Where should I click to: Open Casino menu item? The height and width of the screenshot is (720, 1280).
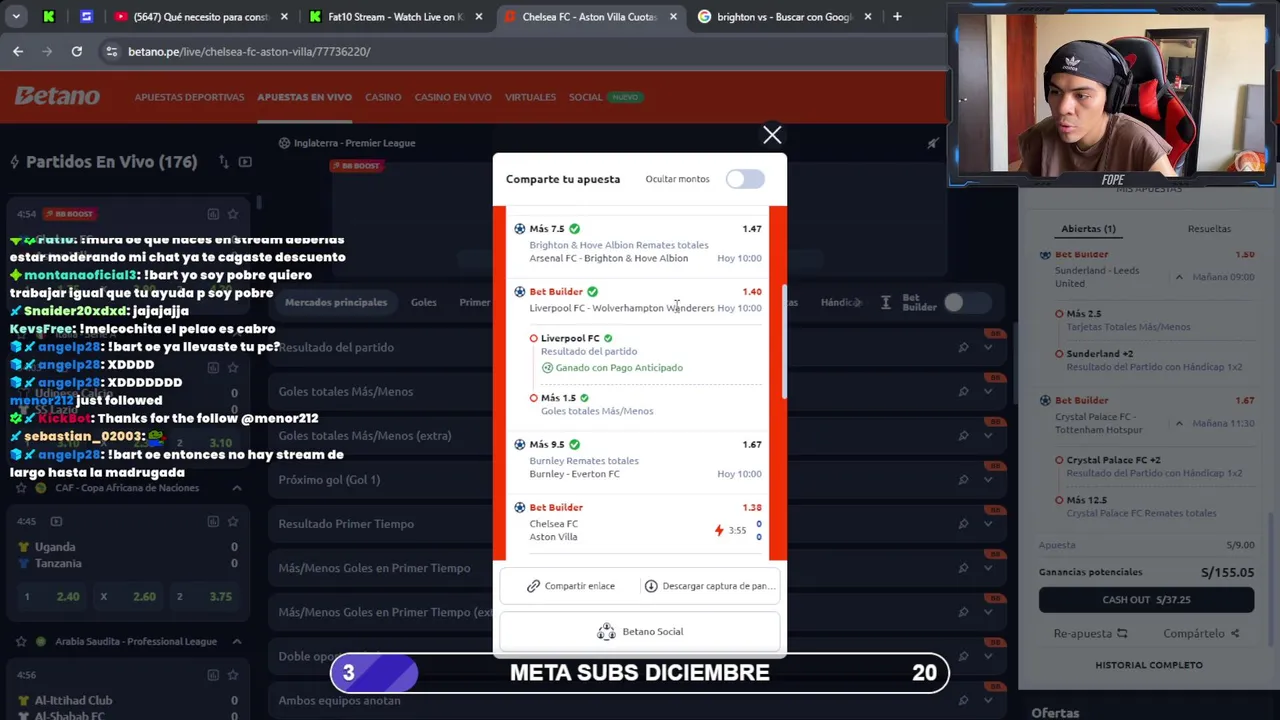pyautogui.click(x=383, y=97)
